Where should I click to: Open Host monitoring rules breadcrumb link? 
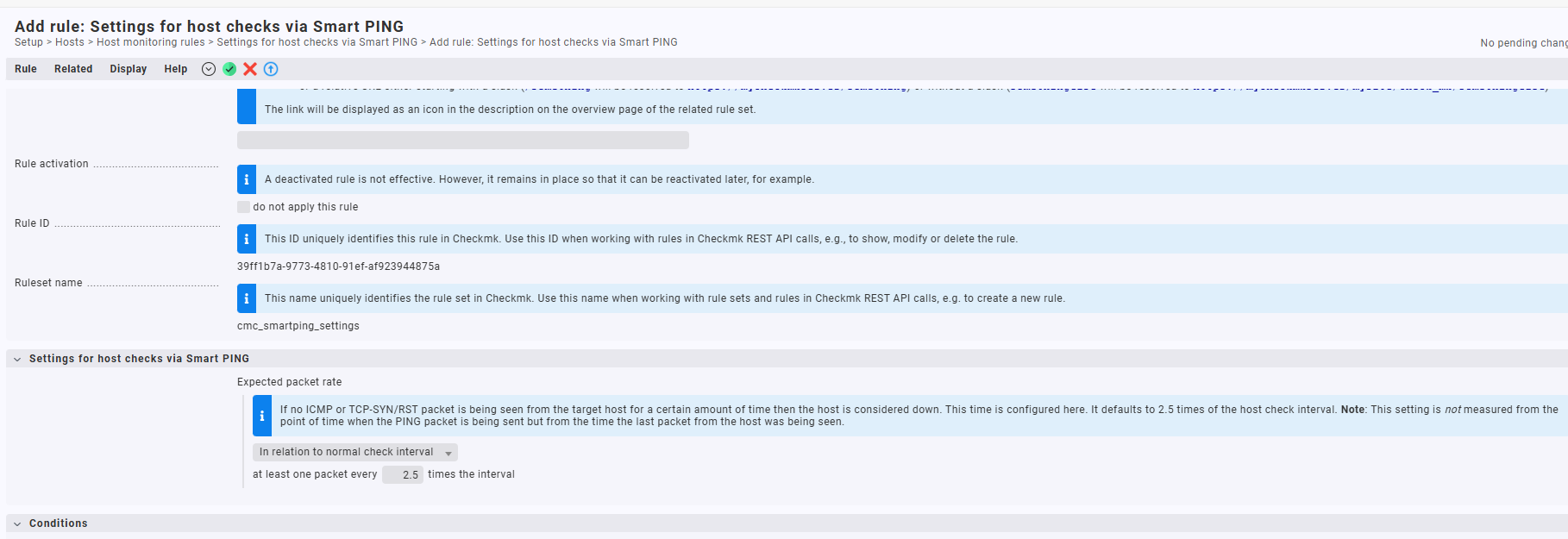click(151, 42)
